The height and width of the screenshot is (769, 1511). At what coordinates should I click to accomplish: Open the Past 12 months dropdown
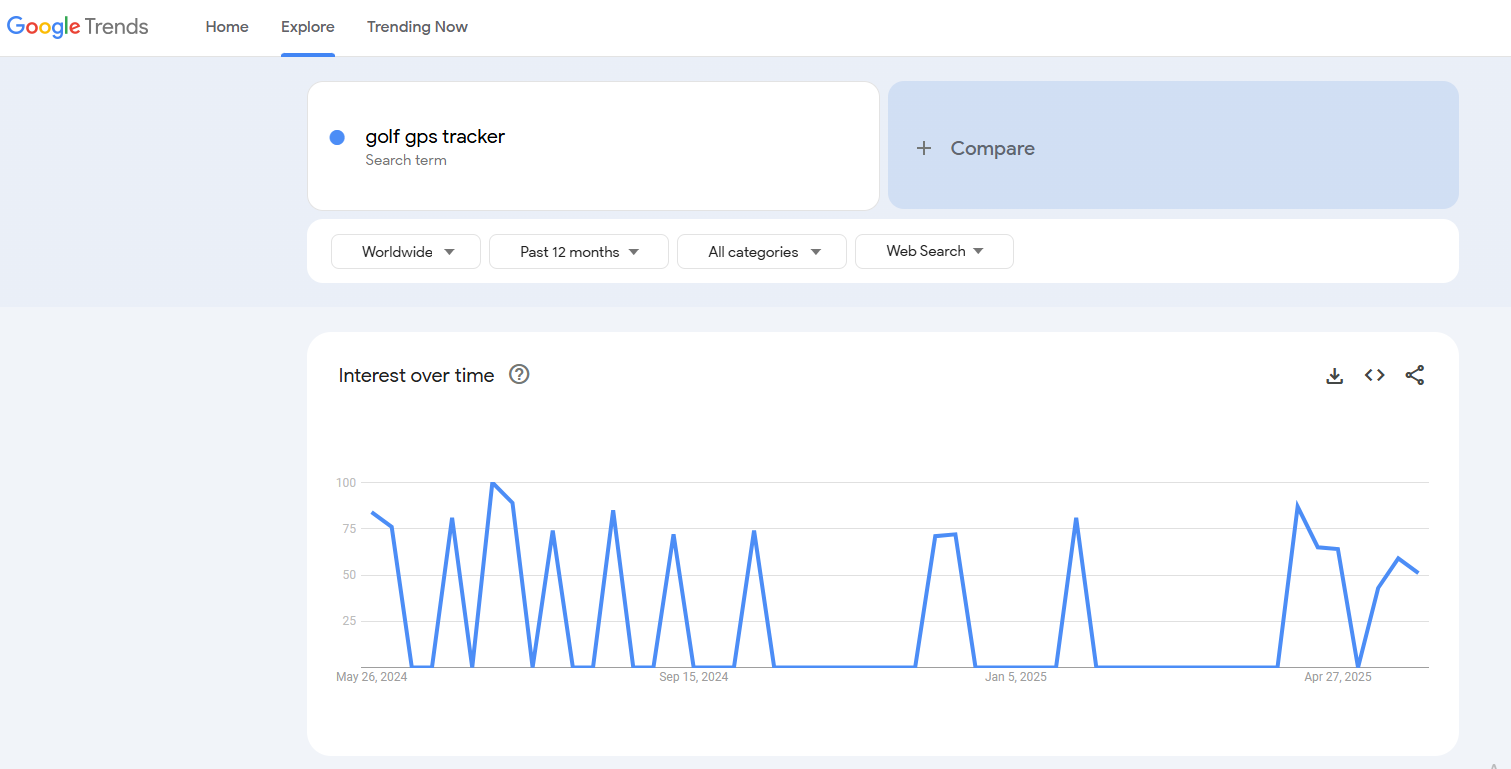579,252
